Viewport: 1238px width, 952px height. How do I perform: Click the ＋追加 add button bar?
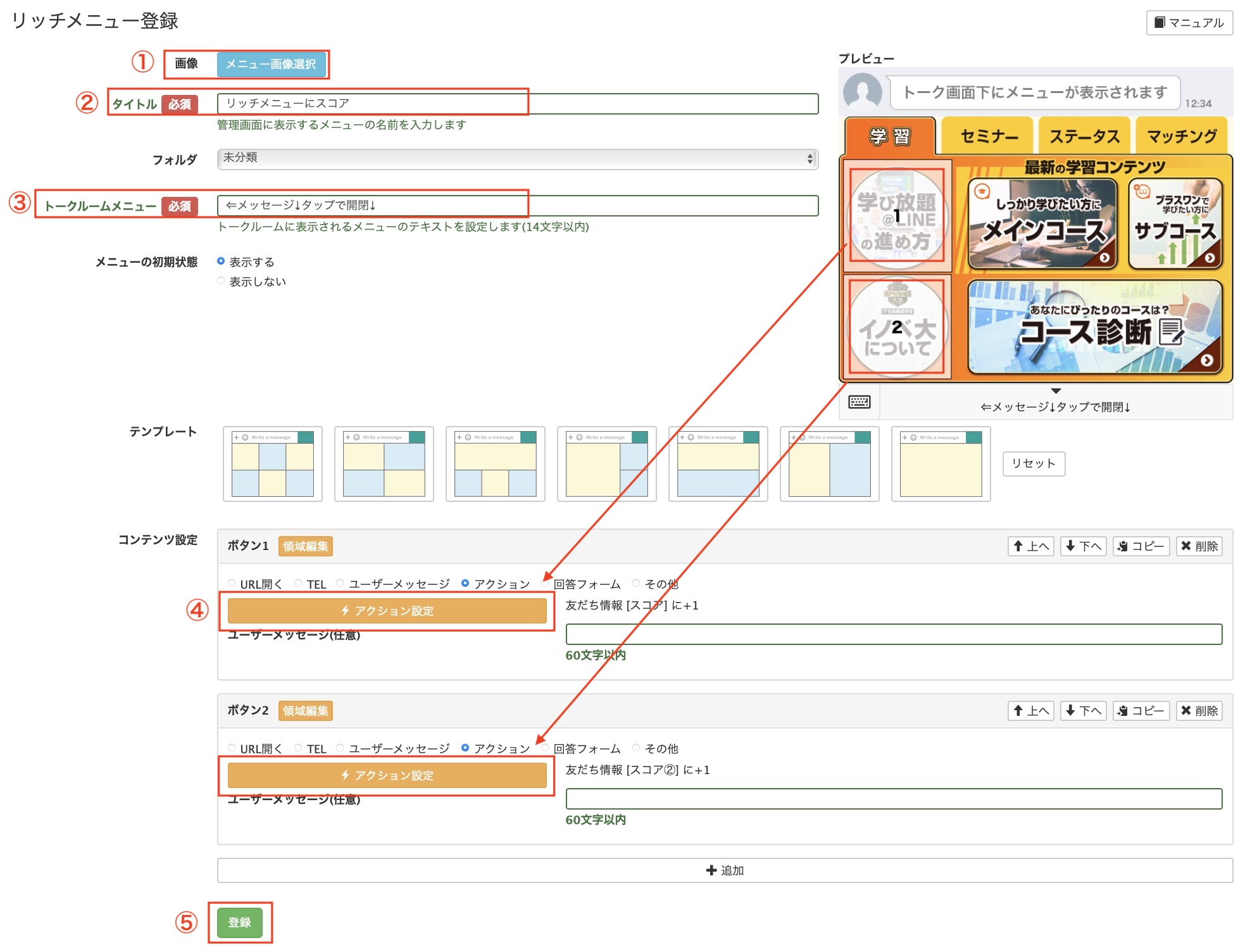724,870
